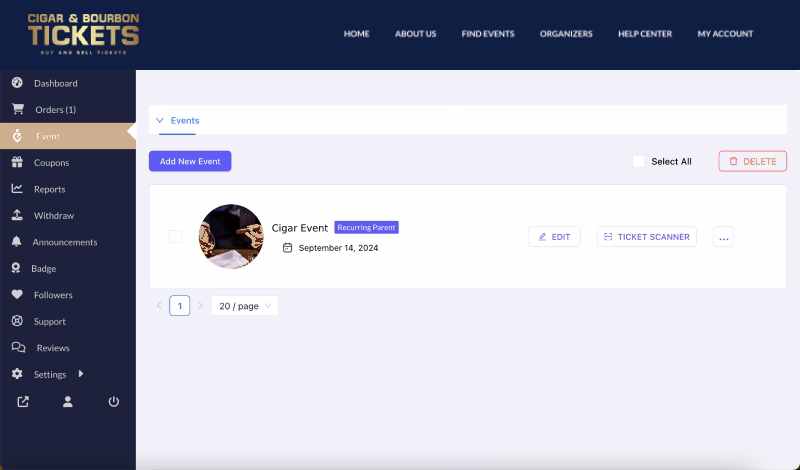Click the Followers heart icon
This screenshot has height=470, width=800.
coord(17,295)
